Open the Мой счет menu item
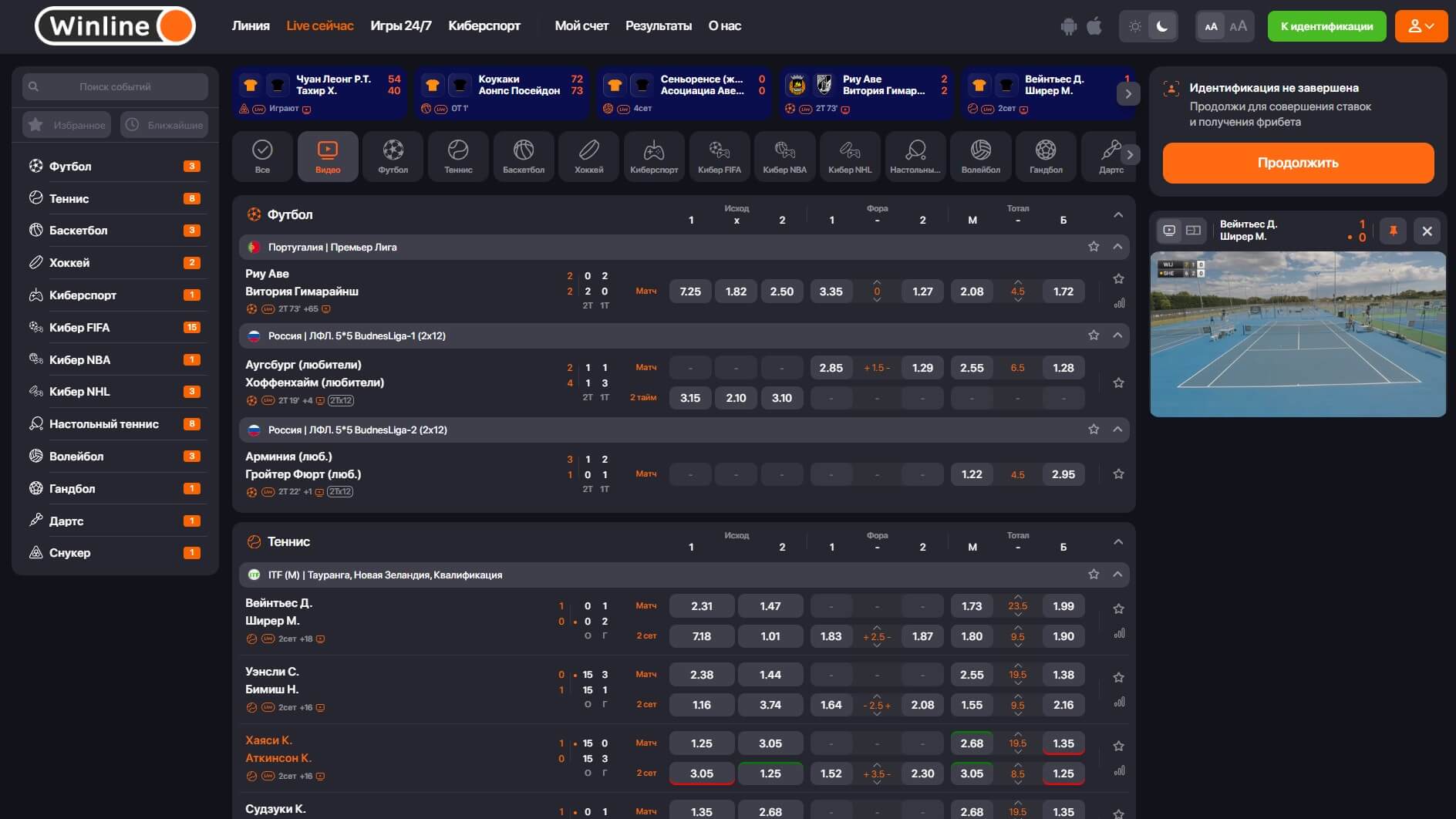1456x819 pixels. point(581,25)
